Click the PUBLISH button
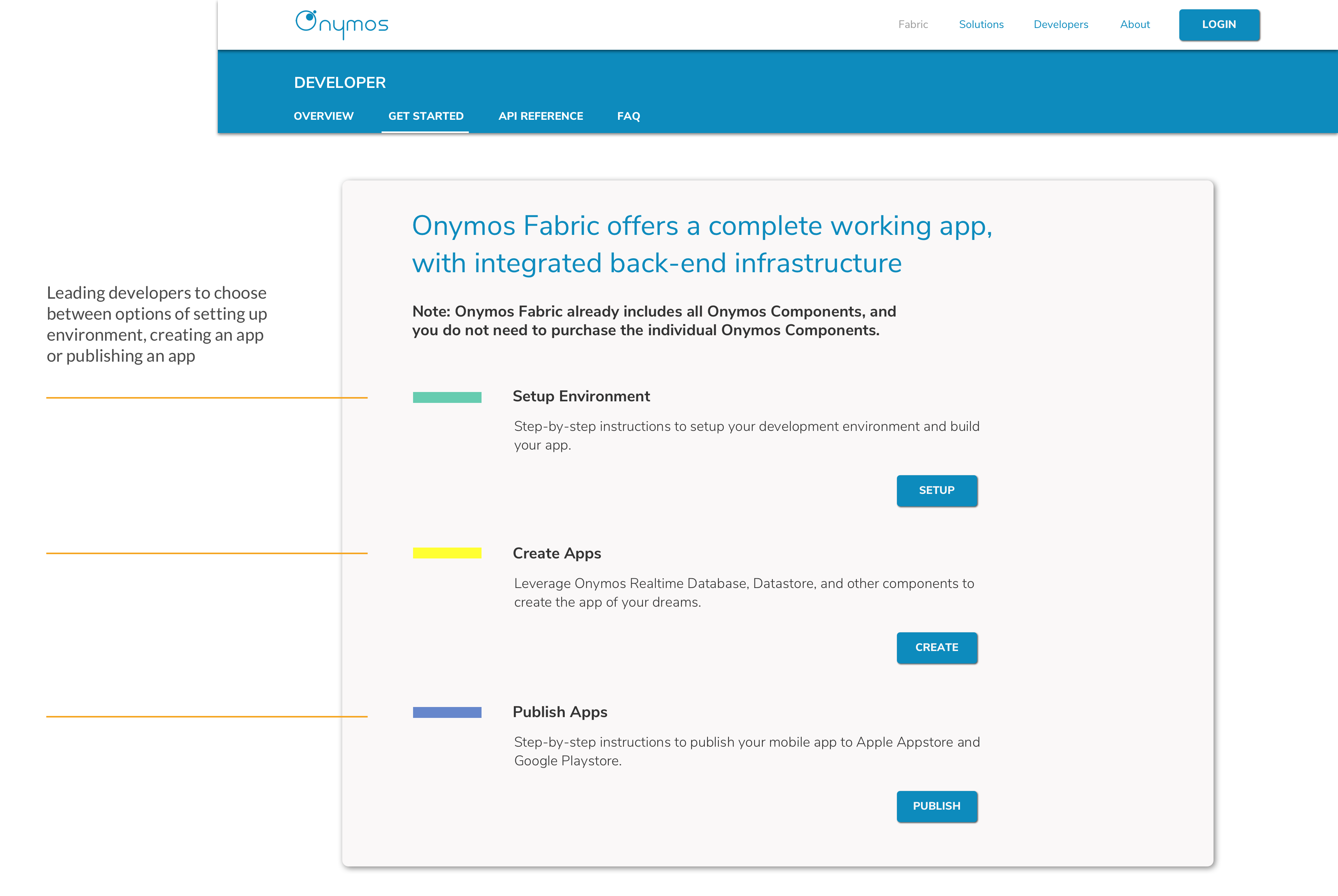The width and height of the screenshot is (1338, 896). pos(937,806)
